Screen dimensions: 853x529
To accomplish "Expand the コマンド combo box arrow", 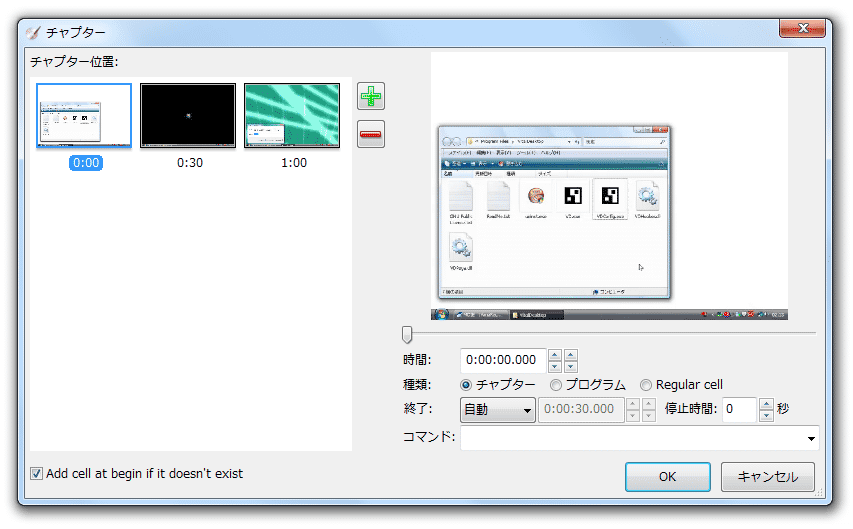I will (x=809, y=438).
